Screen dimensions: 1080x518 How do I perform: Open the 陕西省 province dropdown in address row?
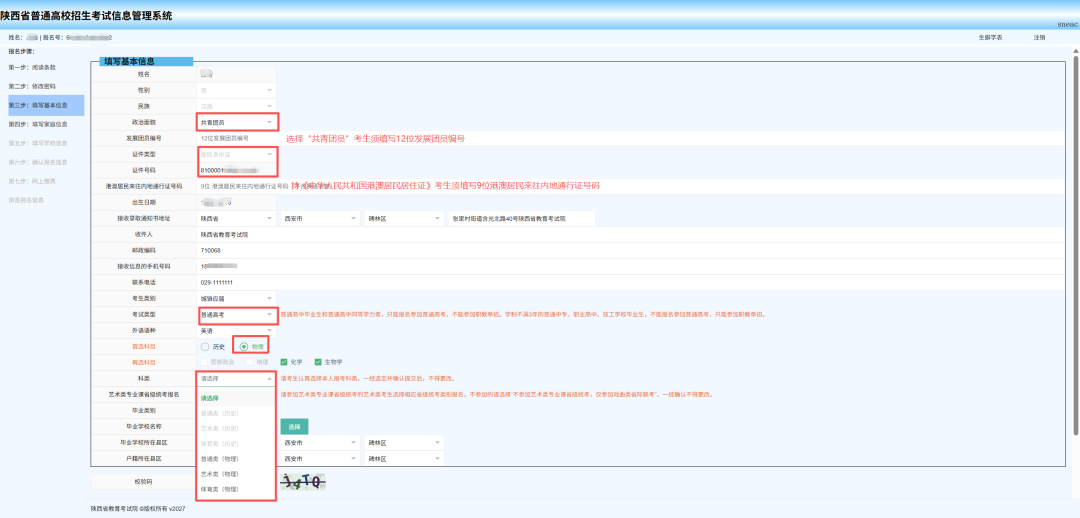tap(237, 218)
